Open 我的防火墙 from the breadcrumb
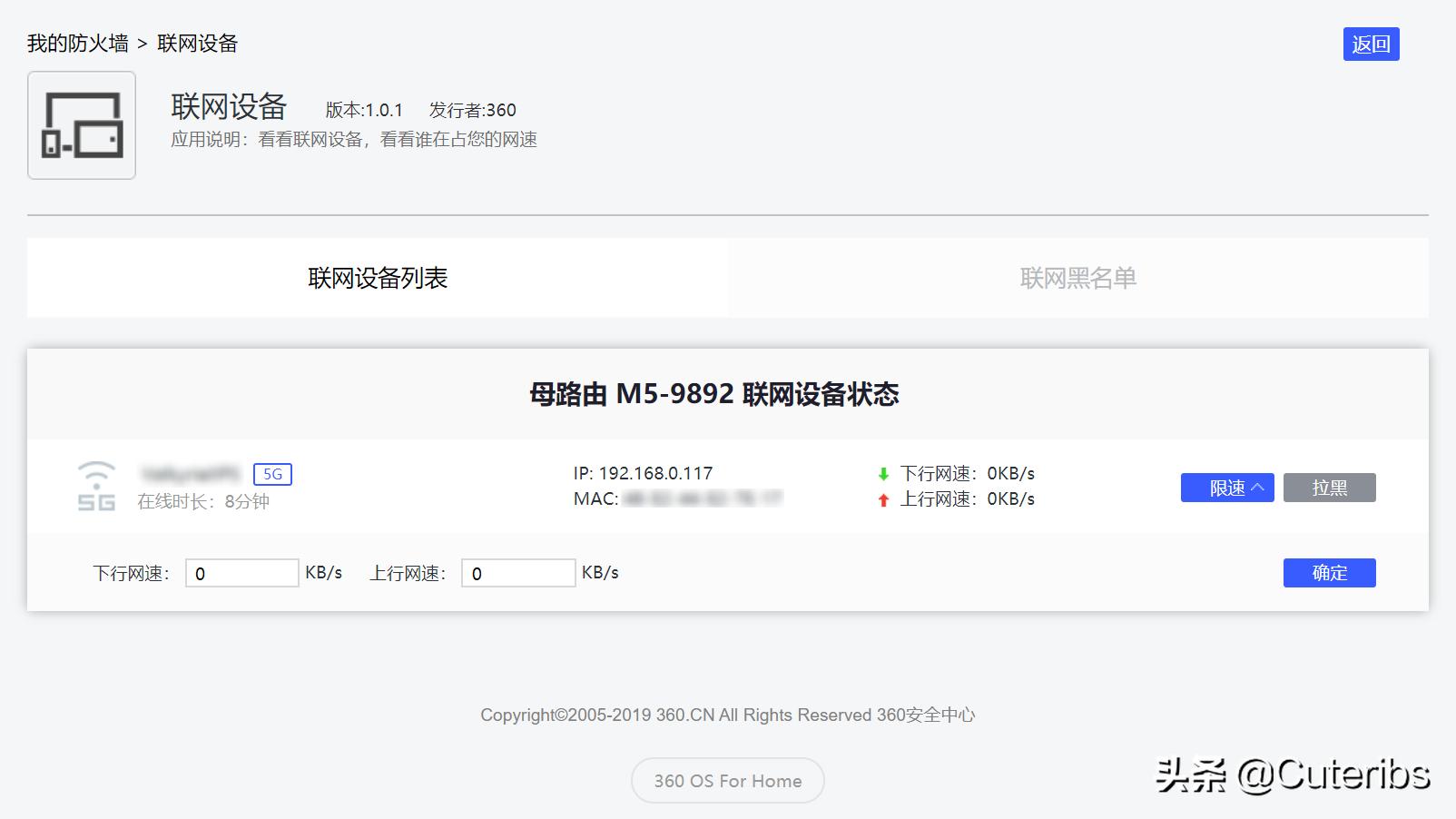Screen dimensions: 1456x819 (x=76, y=43)
